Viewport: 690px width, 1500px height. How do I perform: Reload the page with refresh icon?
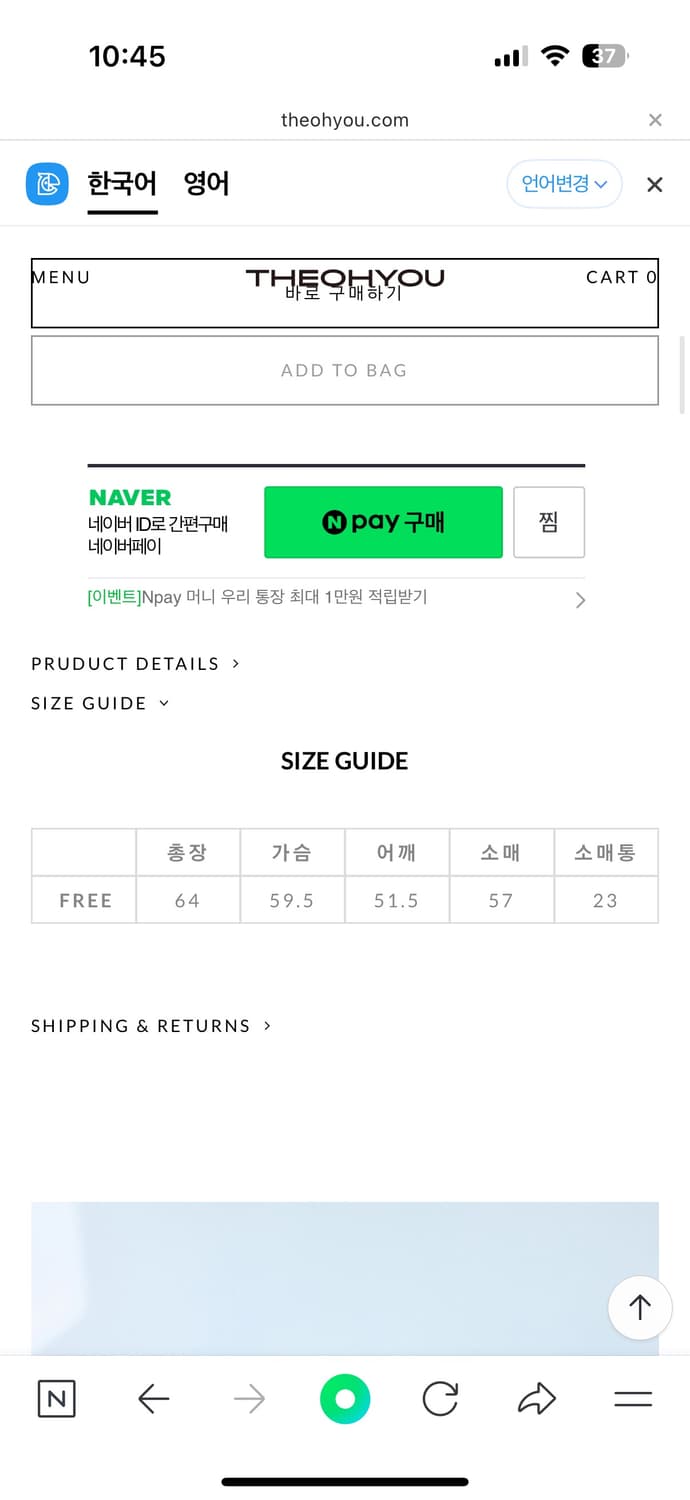coord(440,1399)
